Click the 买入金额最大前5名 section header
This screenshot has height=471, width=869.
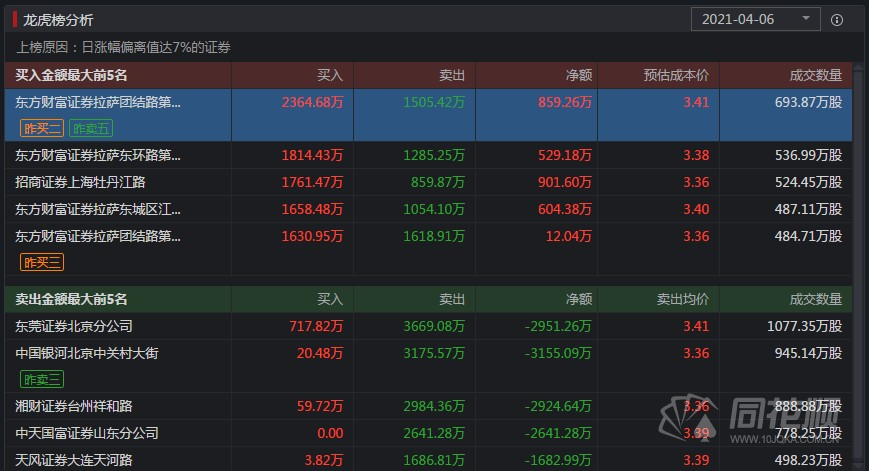(71, 75)
